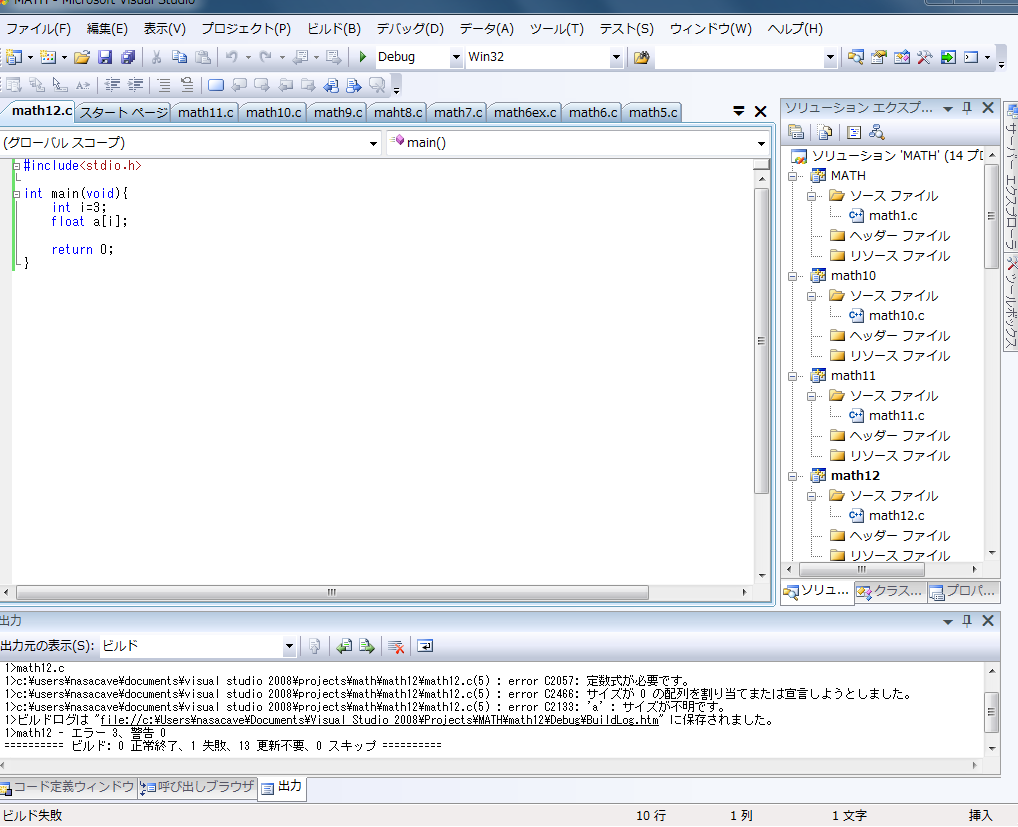
Task: Click the Add New Item toolbar icon
Action: click(x=47, y=57)
